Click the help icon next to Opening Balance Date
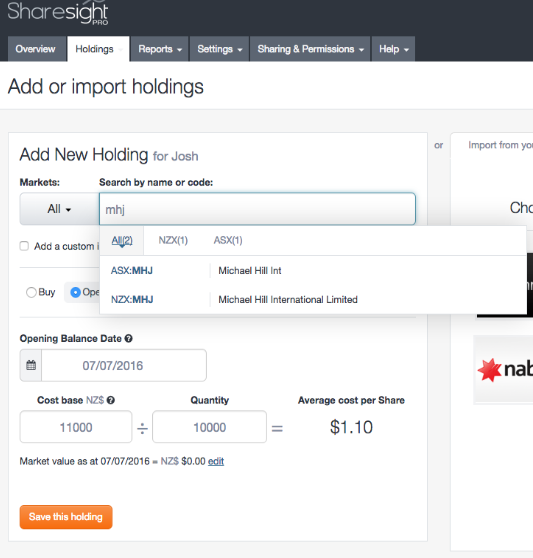Image resolution: width=533 pixels, height=558 pixels. click(128, 338)
